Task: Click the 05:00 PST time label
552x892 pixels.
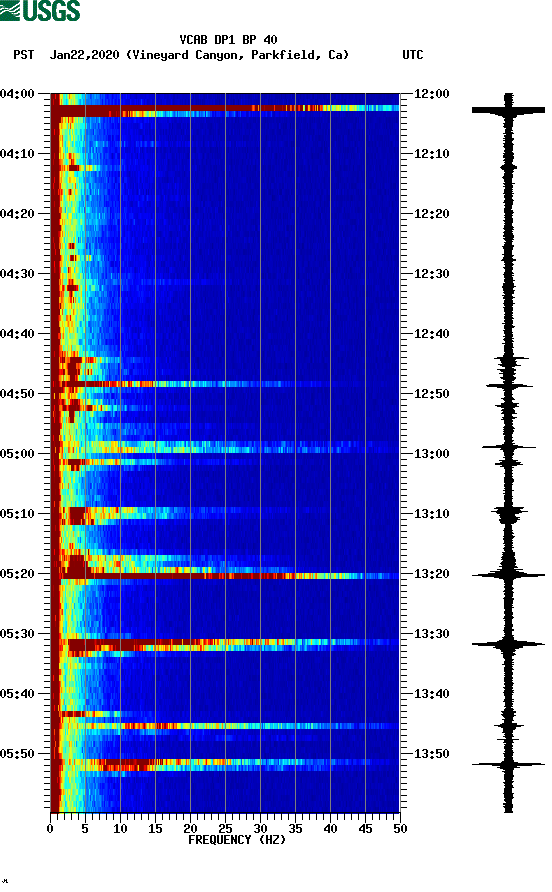Action: (x=17, y=454)
